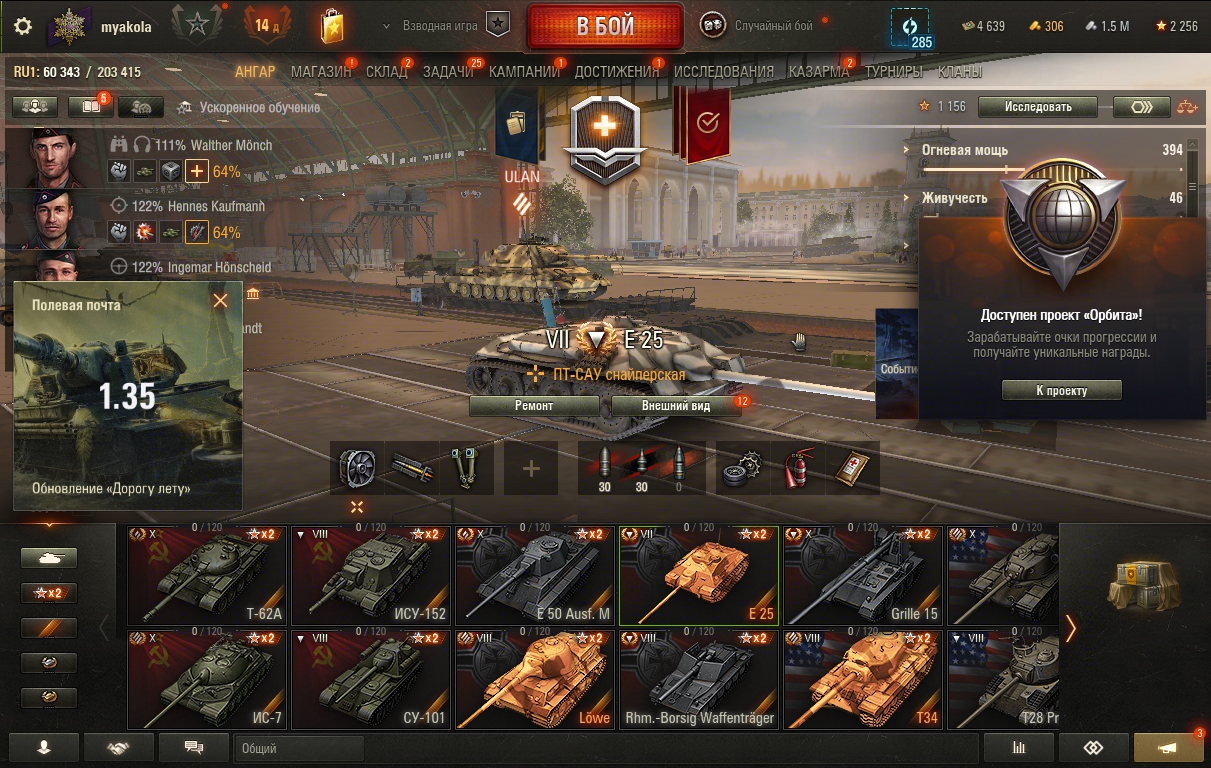Screen dimensions: 1211x768
Task: Open the vehicle comparison scales icon
Action: [x=1187, y=107]
